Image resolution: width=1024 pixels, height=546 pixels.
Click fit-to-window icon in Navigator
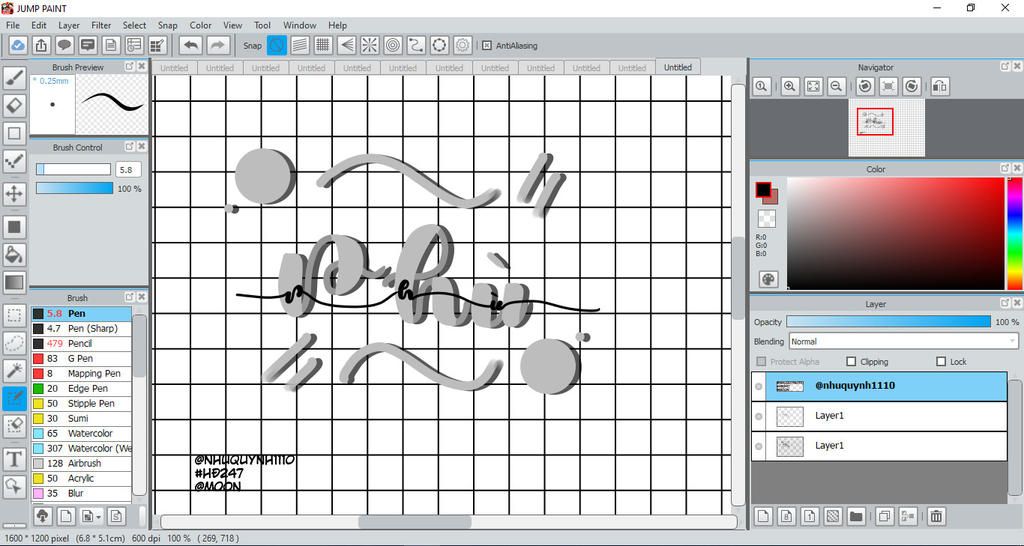[x=813, y=86]
